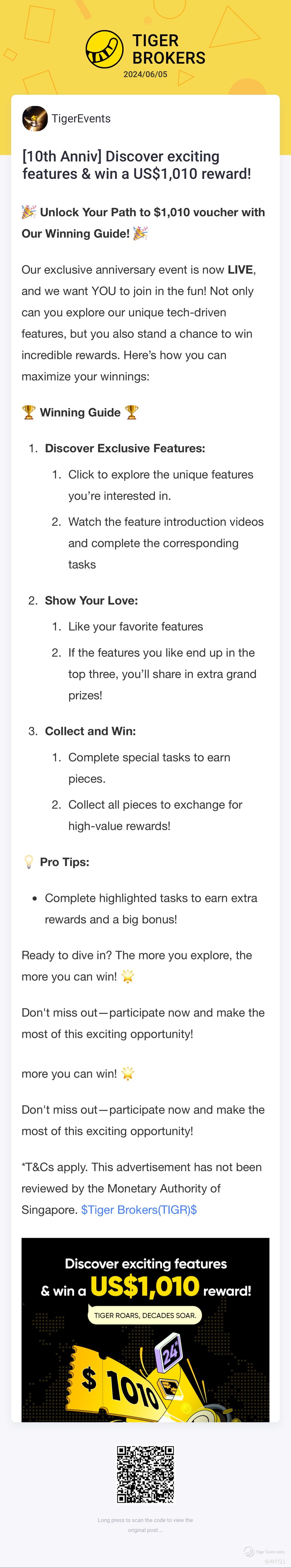Click the trophy icon before Winning Guide
This screenshot has height=1568, width=291.
(29, 412)
